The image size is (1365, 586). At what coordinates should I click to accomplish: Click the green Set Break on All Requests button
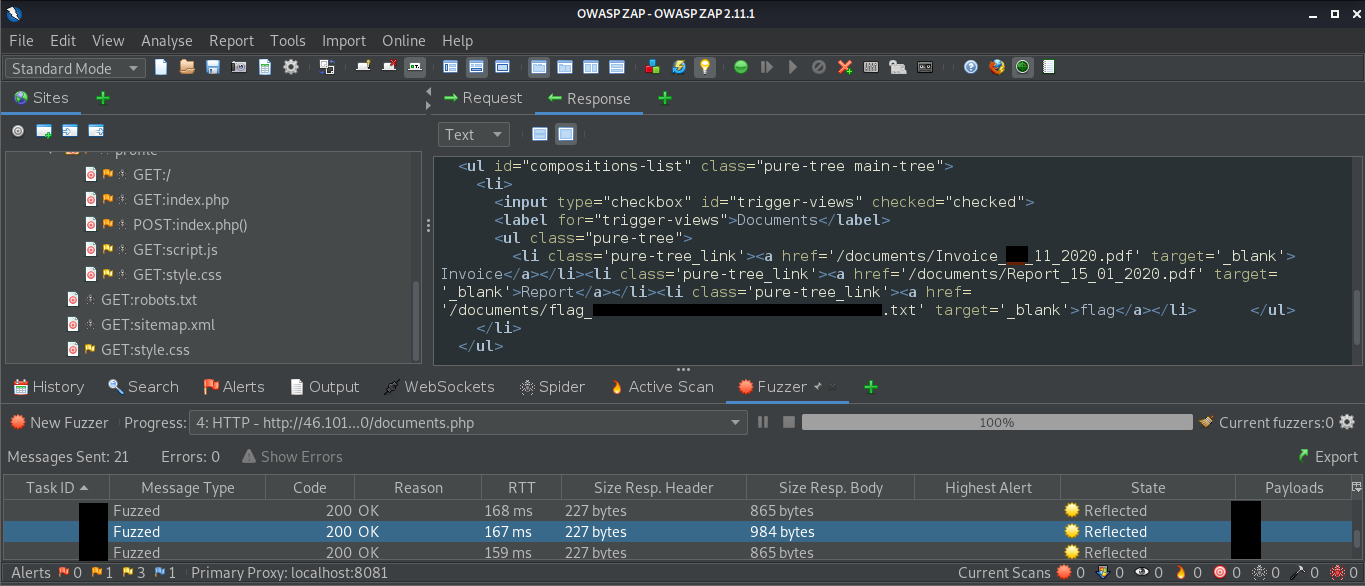tap(741, 67)
